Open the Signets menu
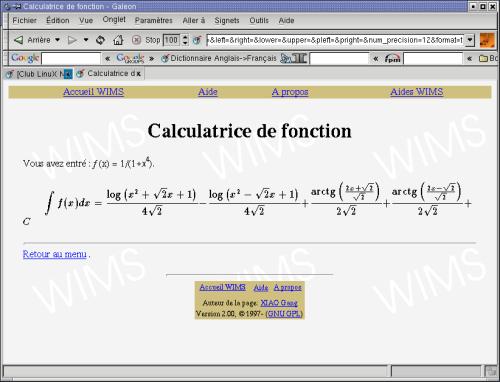Viewport: 500px width, 382px height. click(x=227, y=21)
